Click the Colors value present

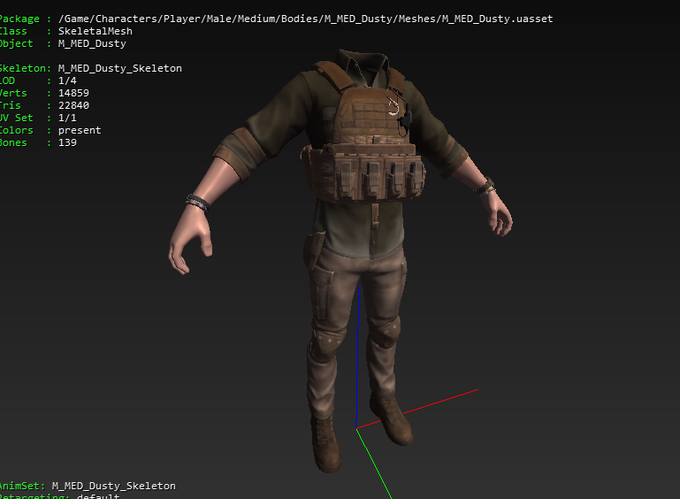(80, 130)
